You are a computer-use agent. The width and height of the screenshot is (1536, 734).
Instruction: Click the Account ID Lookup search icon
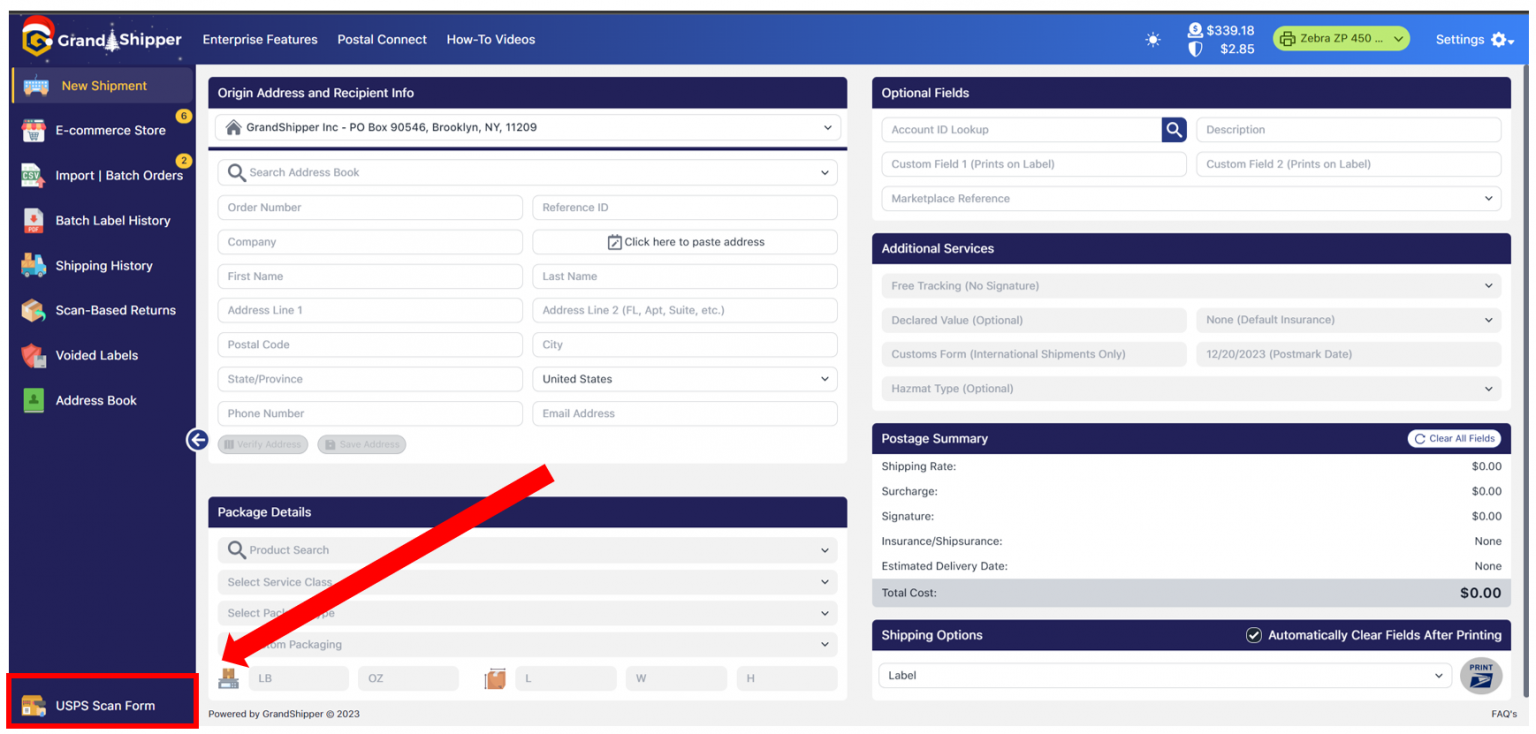[1173, 130]
